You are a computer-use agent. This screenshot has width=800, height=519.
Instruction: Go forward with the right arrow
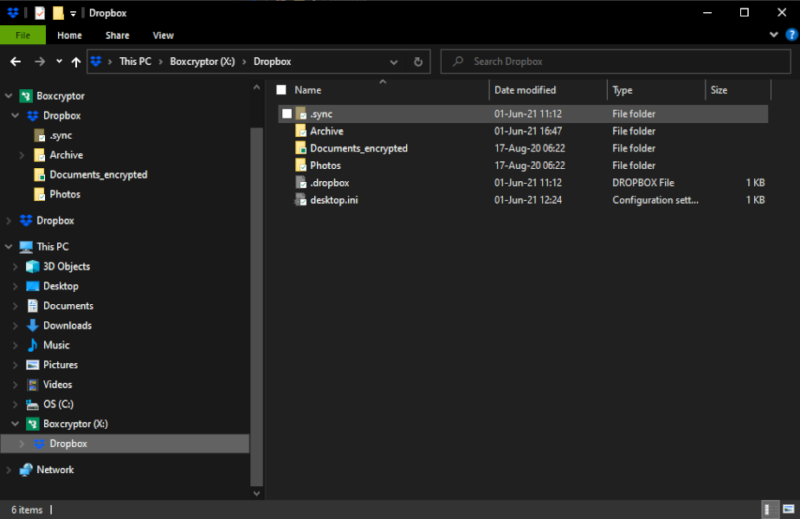(39, 62)
